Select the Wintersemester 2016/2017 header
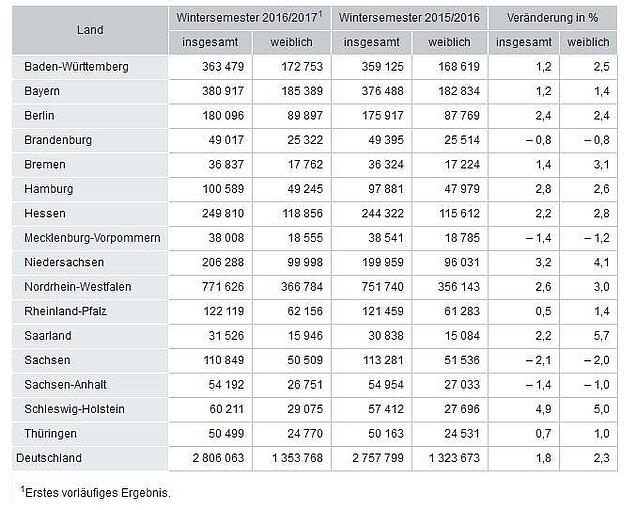Screen dimensions: 636x510 [249, 17]
